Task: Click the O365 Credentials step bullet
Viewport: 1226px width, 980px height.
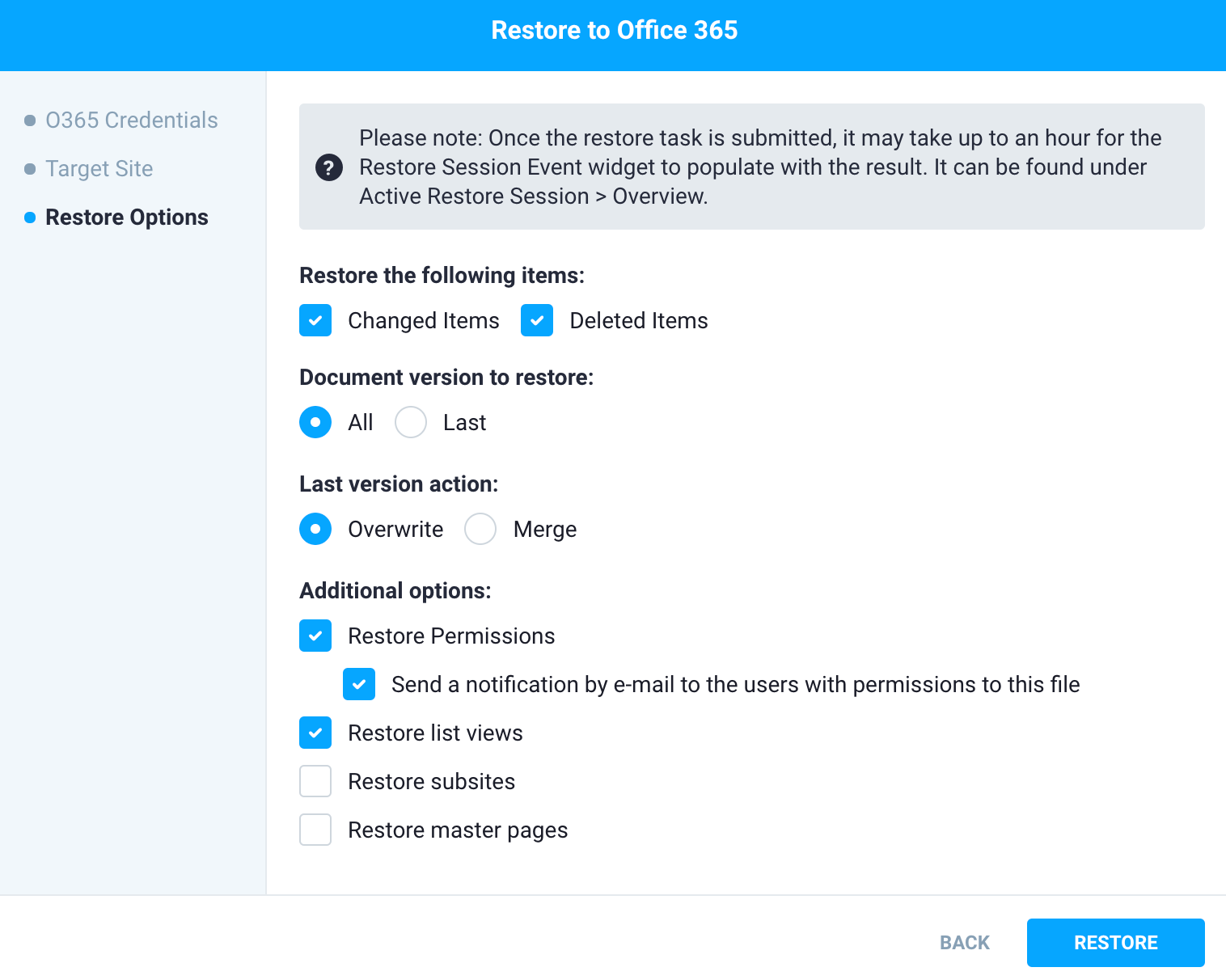Action: 31,120
